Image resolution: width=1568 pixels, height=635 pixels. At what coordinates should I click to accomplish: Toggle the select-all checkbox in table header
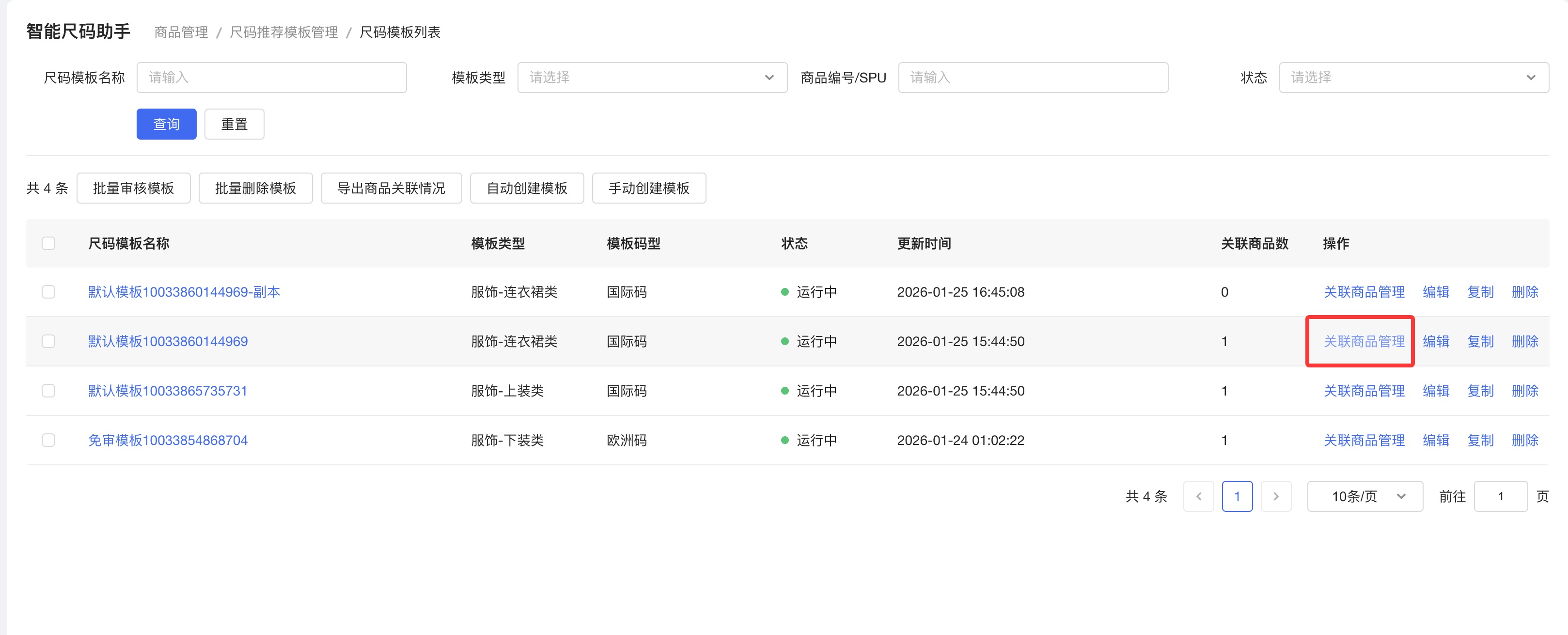[48, 243]
